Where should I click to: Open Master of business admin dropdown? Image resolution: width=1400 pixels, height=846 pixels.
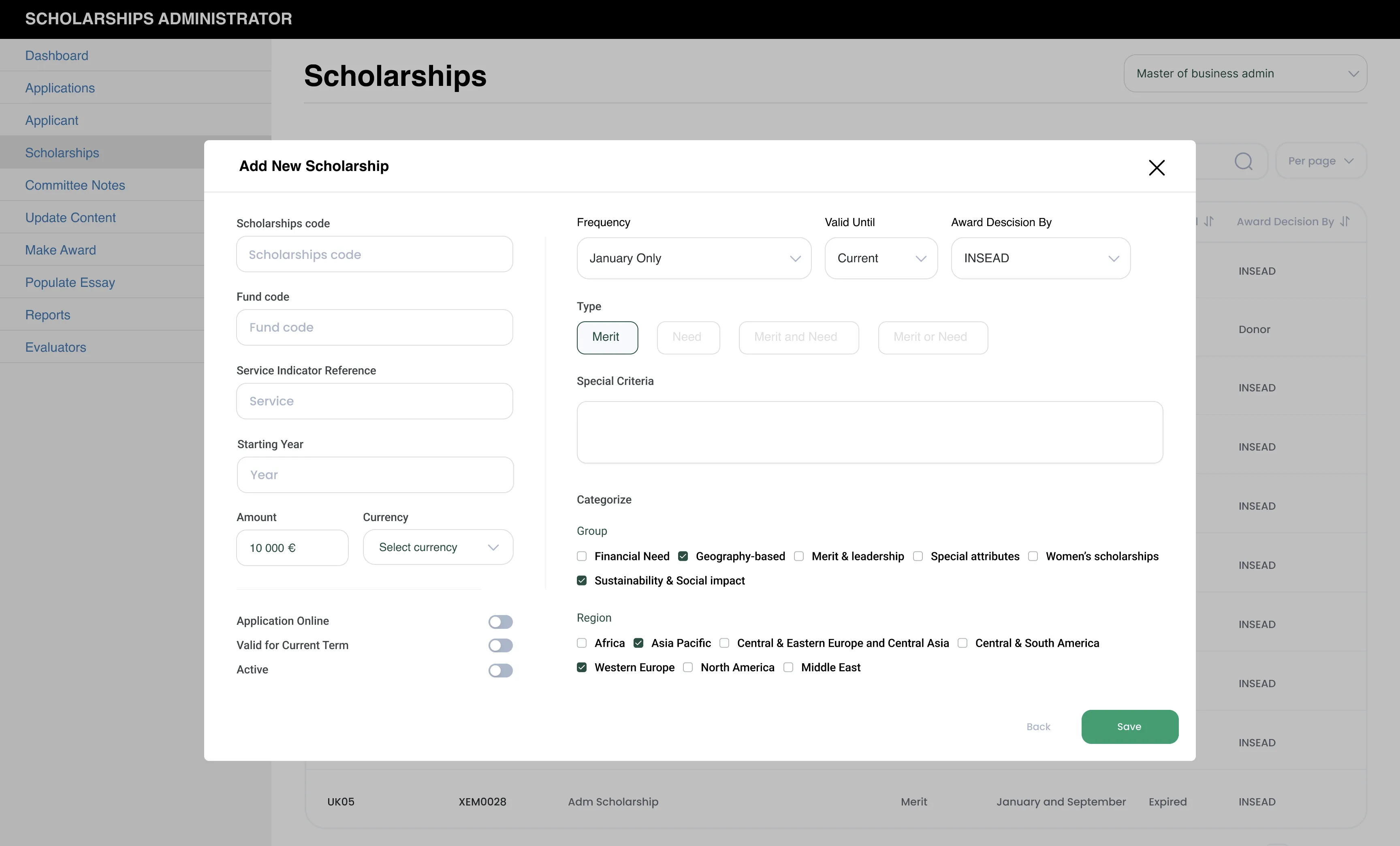(x=1245, y=73)
